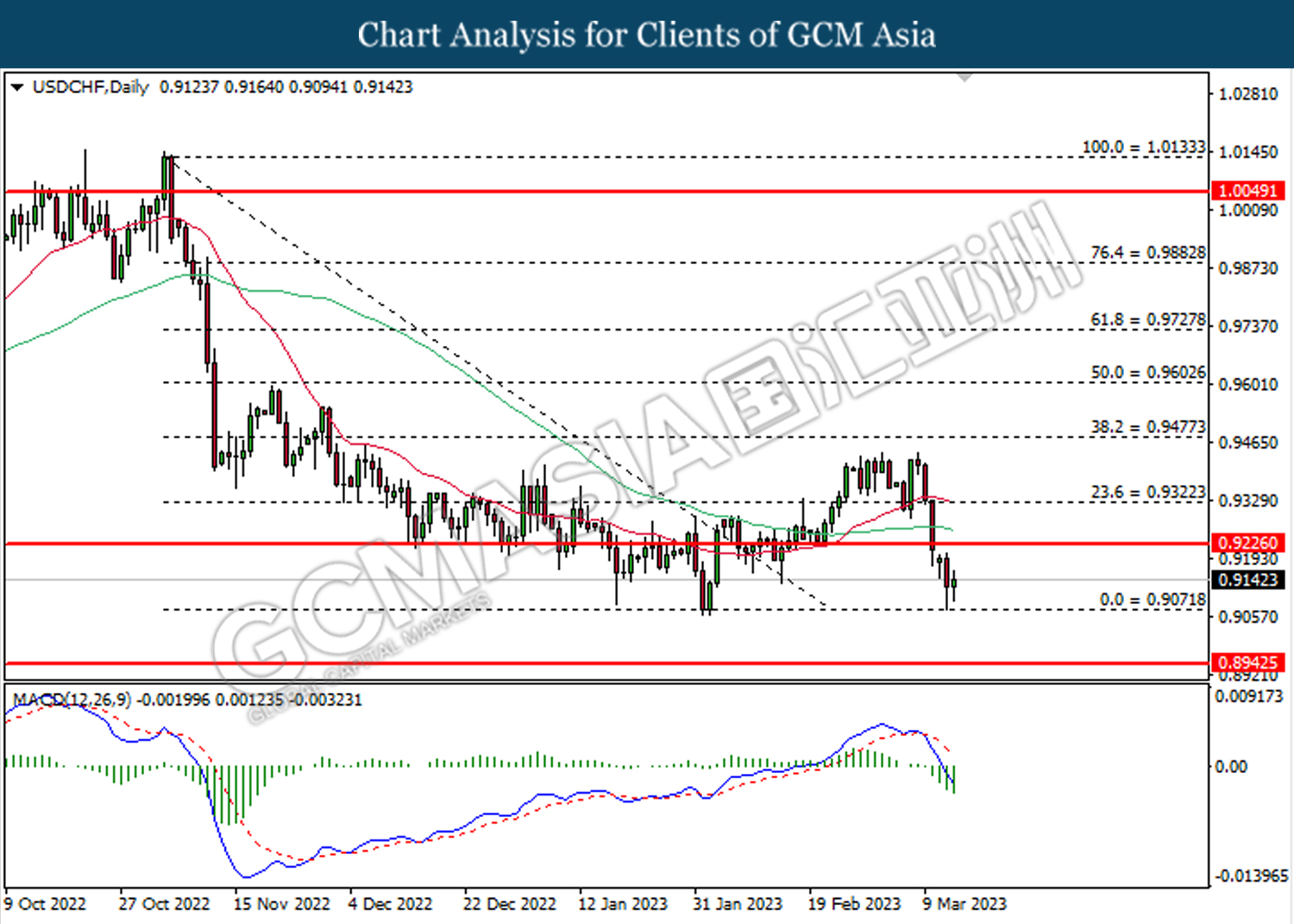The image size is (1294, 924).
Task: Select the 27 Oct 2022 date label
Action: point(164,903)
